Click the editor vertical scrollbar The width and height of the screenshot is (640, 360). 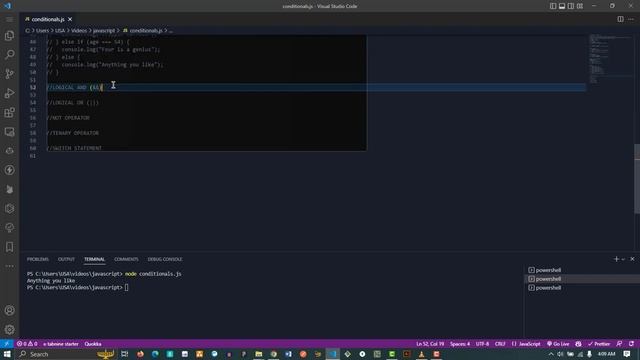[637, 178]
